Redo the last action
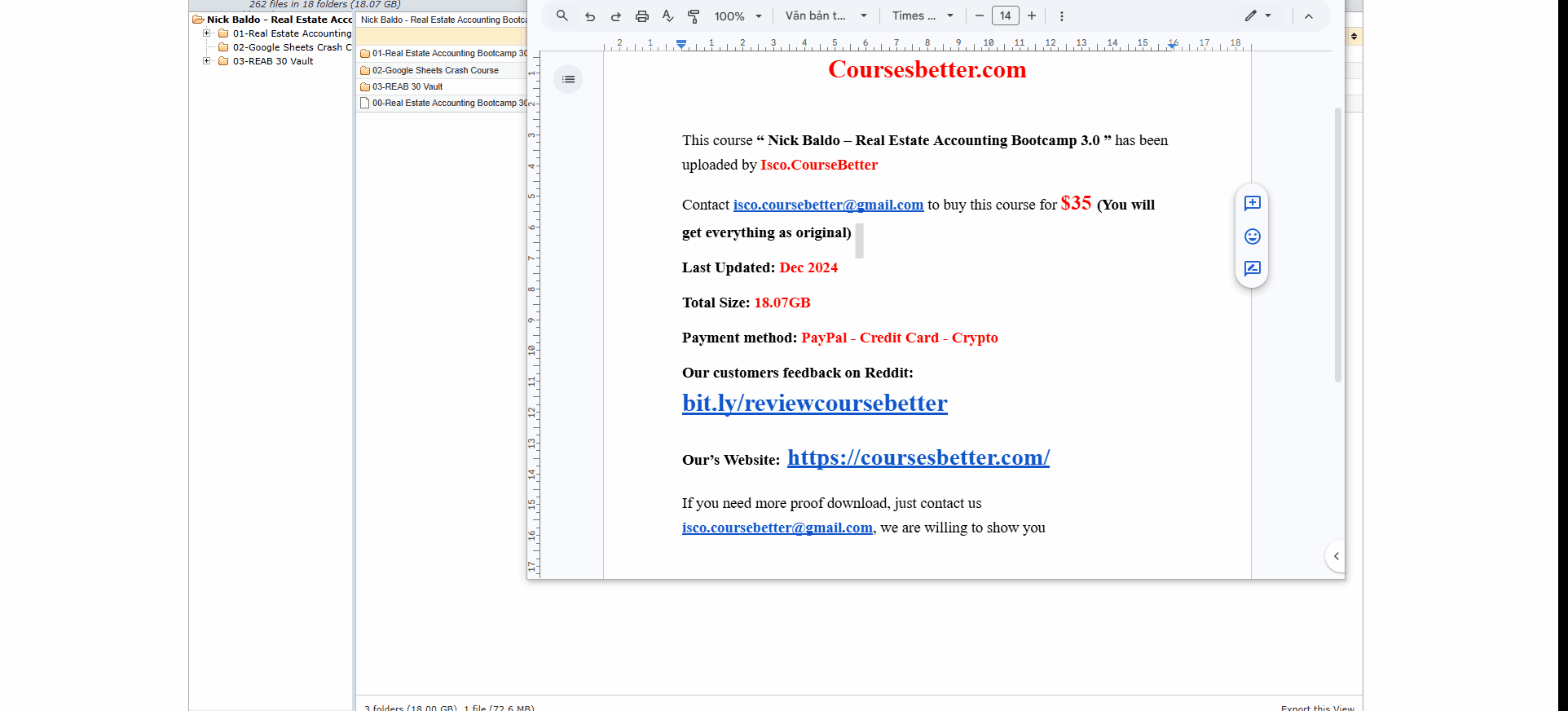 [x=616, y=15]
